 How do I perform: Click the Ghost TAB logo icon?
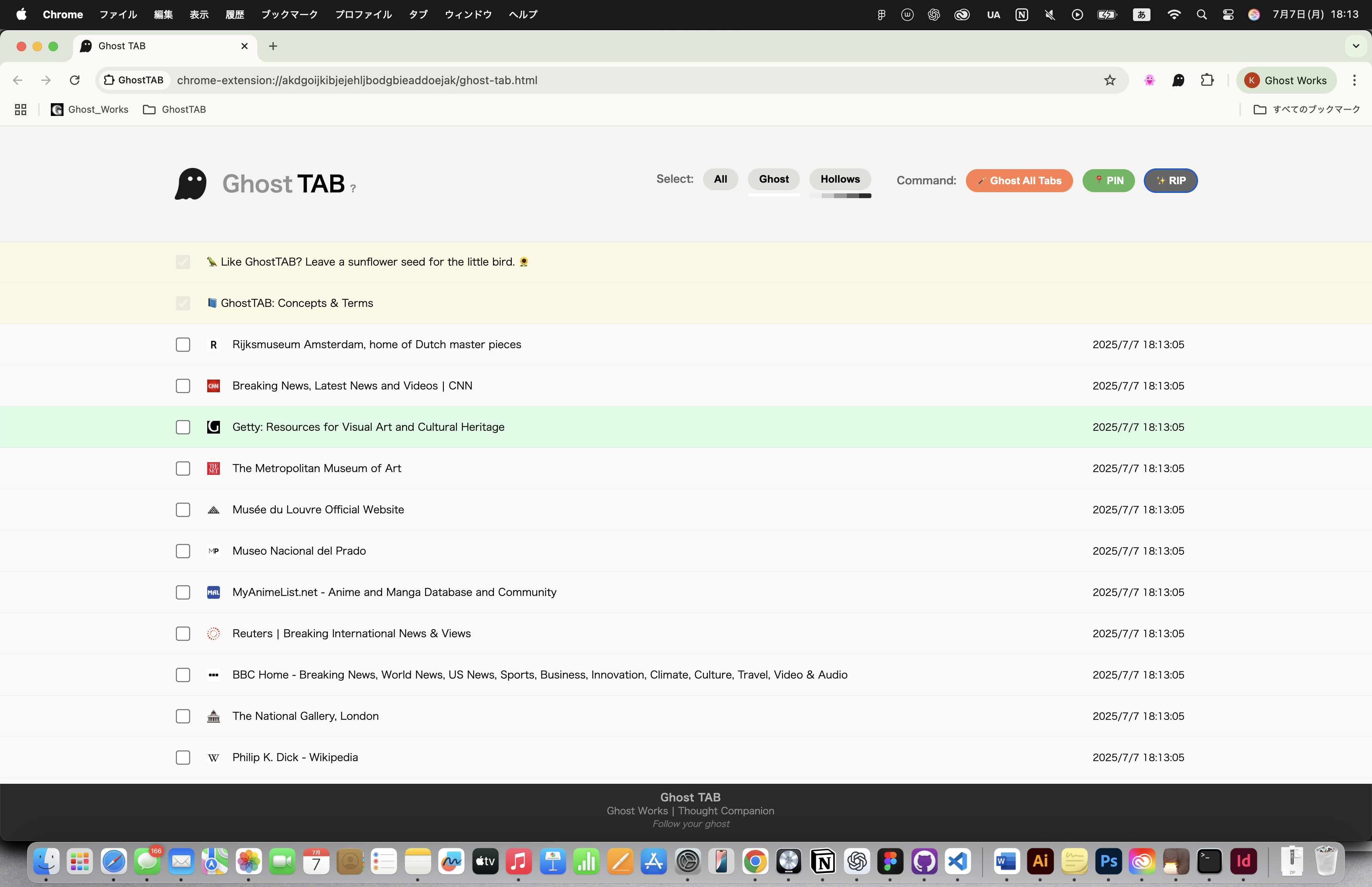(x=191, y=184)
